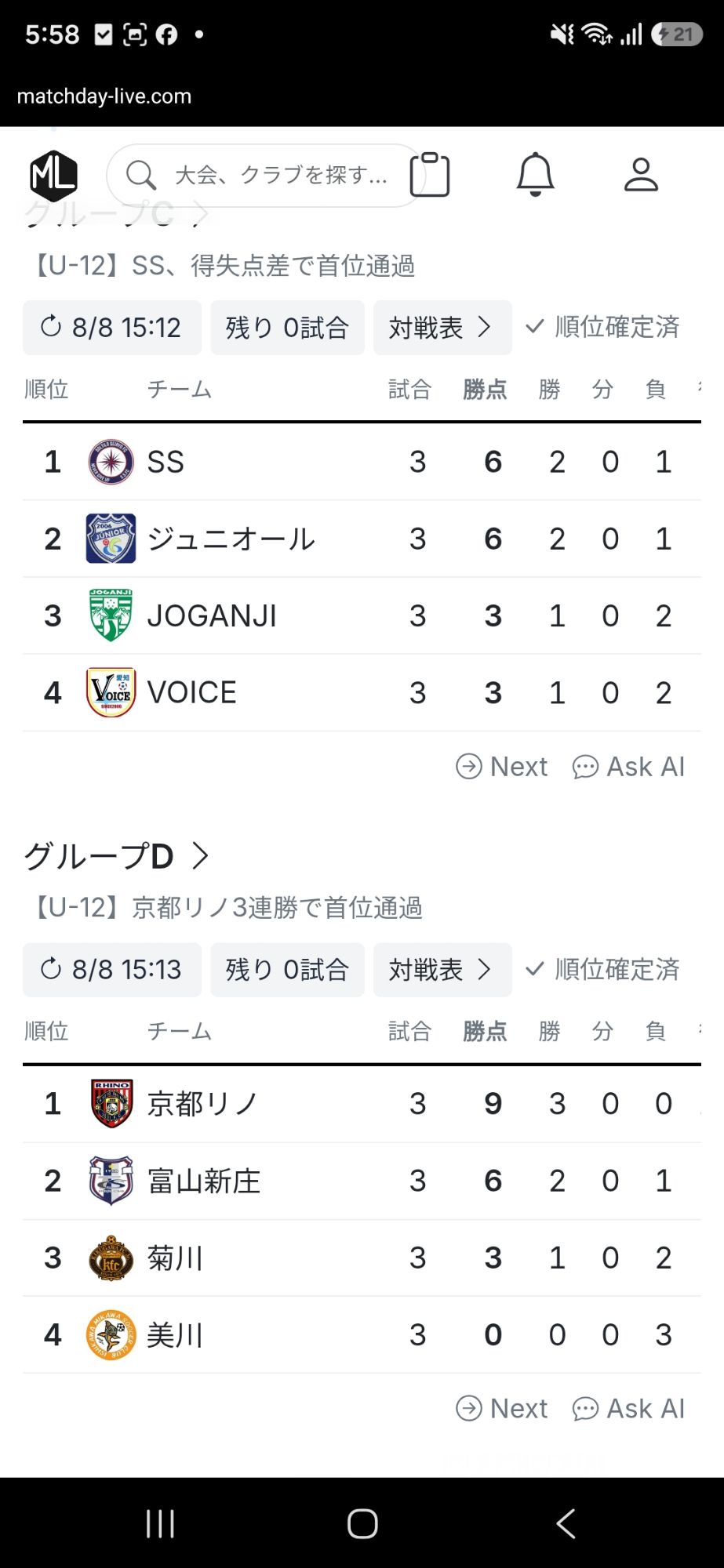Tap the 京都リノ team crest
The image size is (724, 1568).
111,1103
